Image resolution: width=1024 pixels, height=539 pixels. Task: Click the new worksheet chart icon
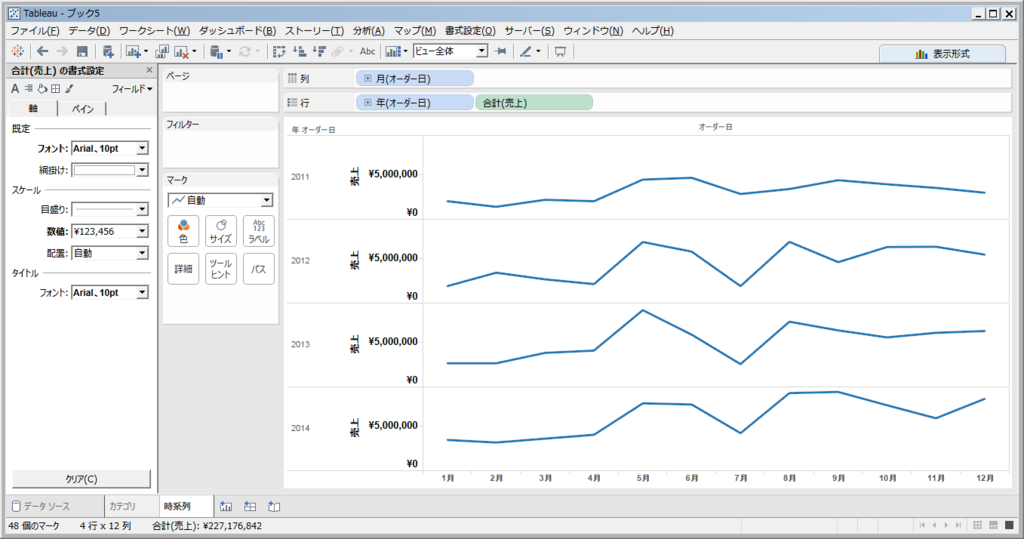click(x=133, y=51)
